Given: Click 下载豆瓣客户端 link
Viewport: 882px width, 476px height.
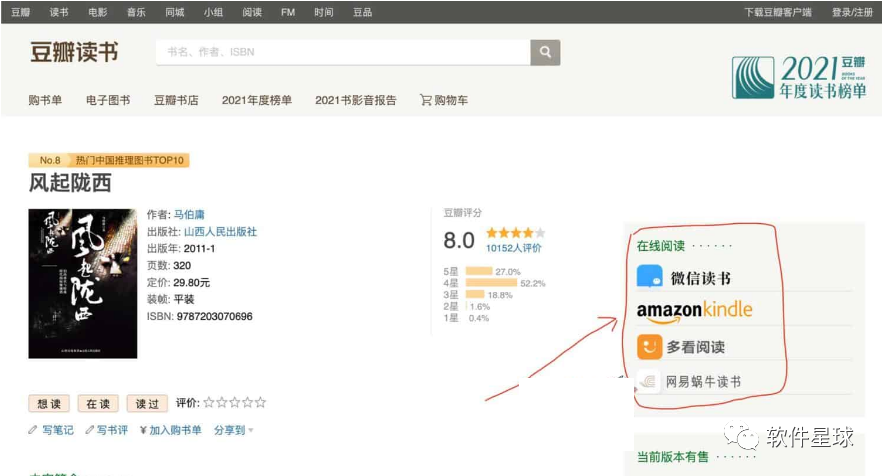Looking at the screenshot, I should point(778,12).
